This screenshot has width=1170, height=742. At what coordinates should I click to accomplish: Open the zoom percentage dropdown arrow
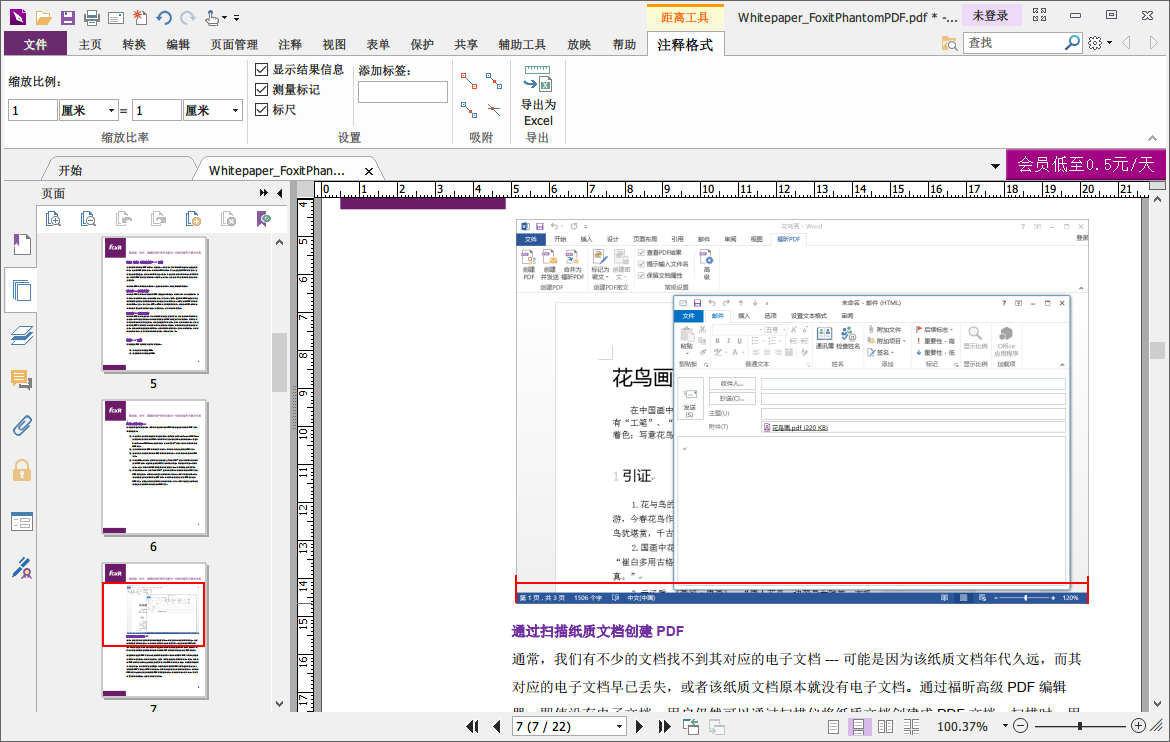1005,726
